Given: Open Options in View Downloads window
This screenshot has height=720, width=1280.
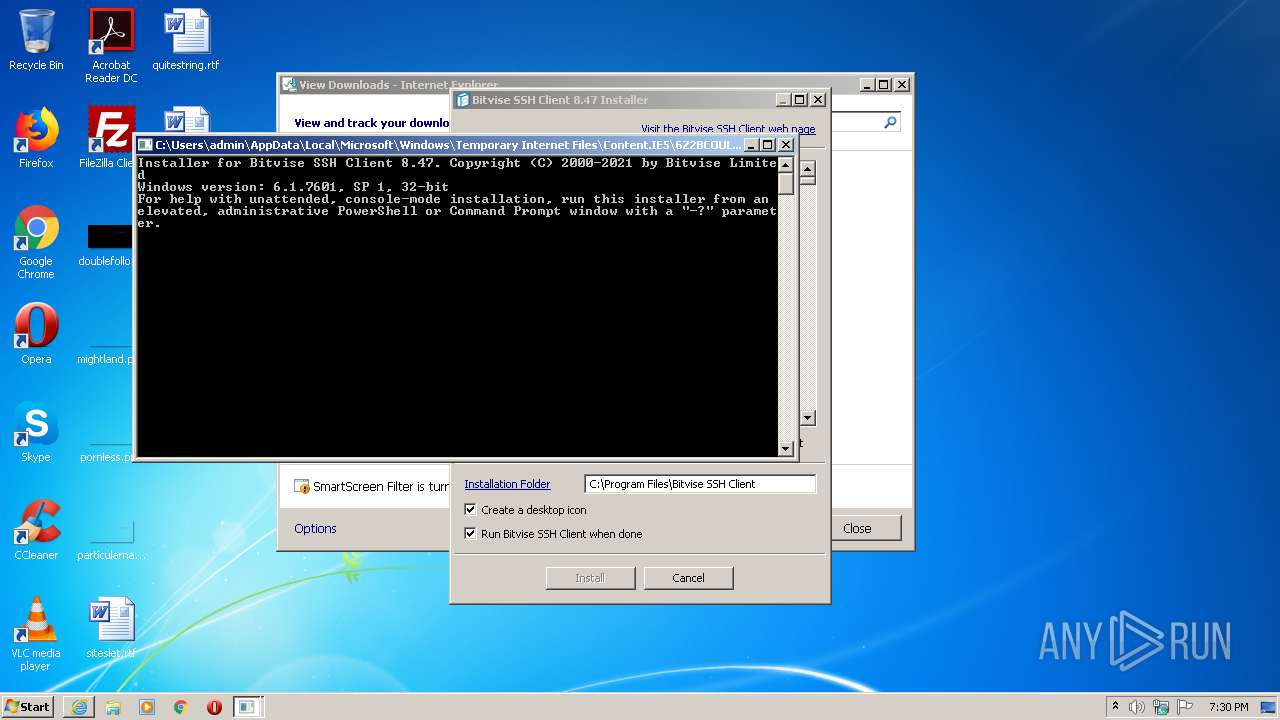Looking at the screenshot, I should 315,528.
